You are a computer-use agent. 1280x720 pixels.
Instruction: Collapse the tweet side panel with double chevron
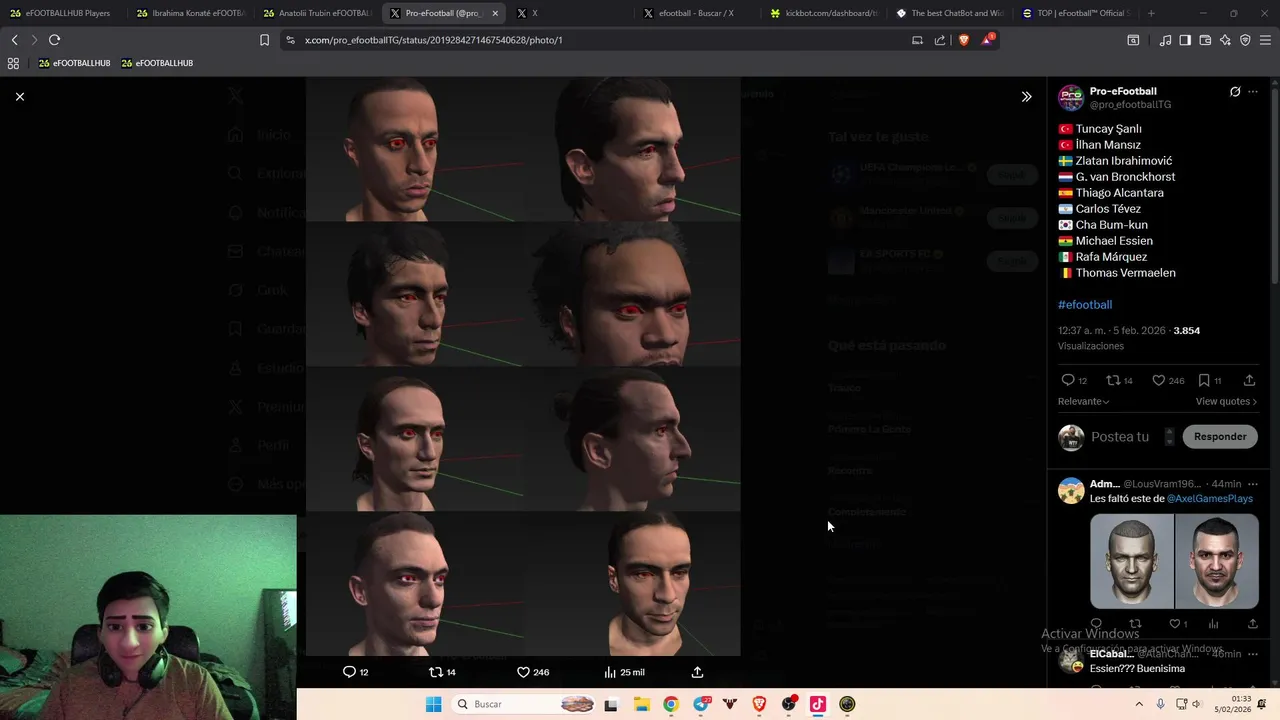[x=1026, y=96]
